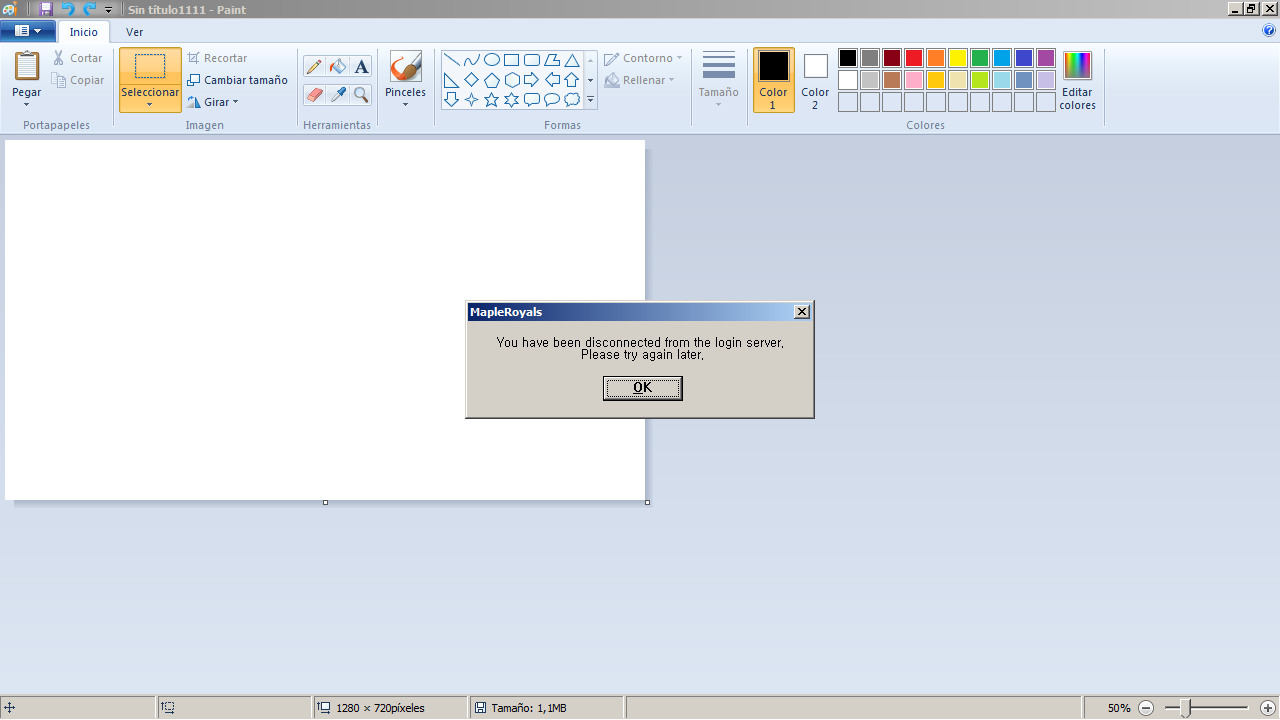Image resolution: width=1280 pixels, height=720 pixels.
Task: Choose the Five-point star shape
Action: click(491, 100)
